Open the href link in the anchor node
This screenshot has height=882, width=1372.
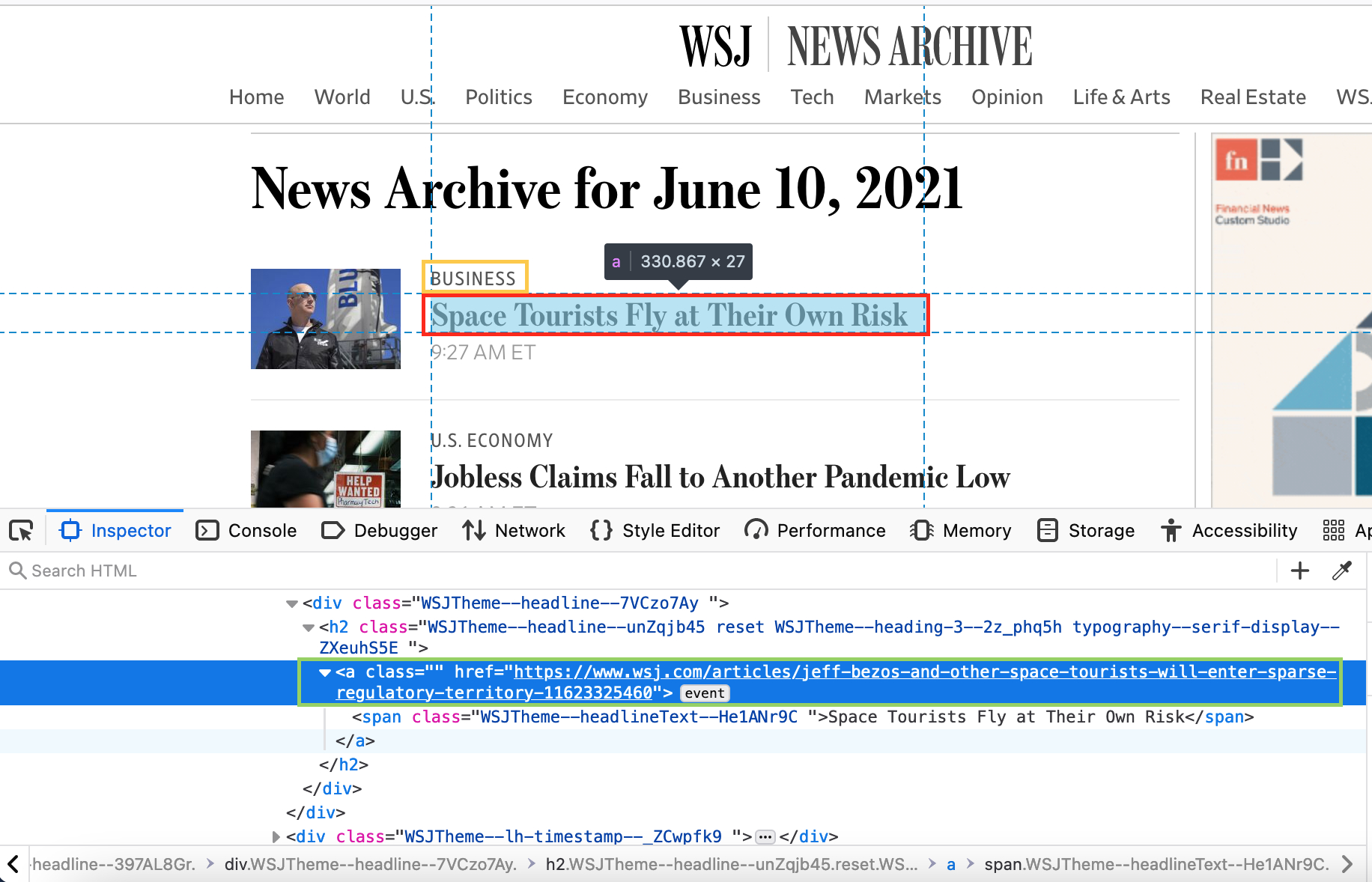pyautogui.click(x=836, y=682)
